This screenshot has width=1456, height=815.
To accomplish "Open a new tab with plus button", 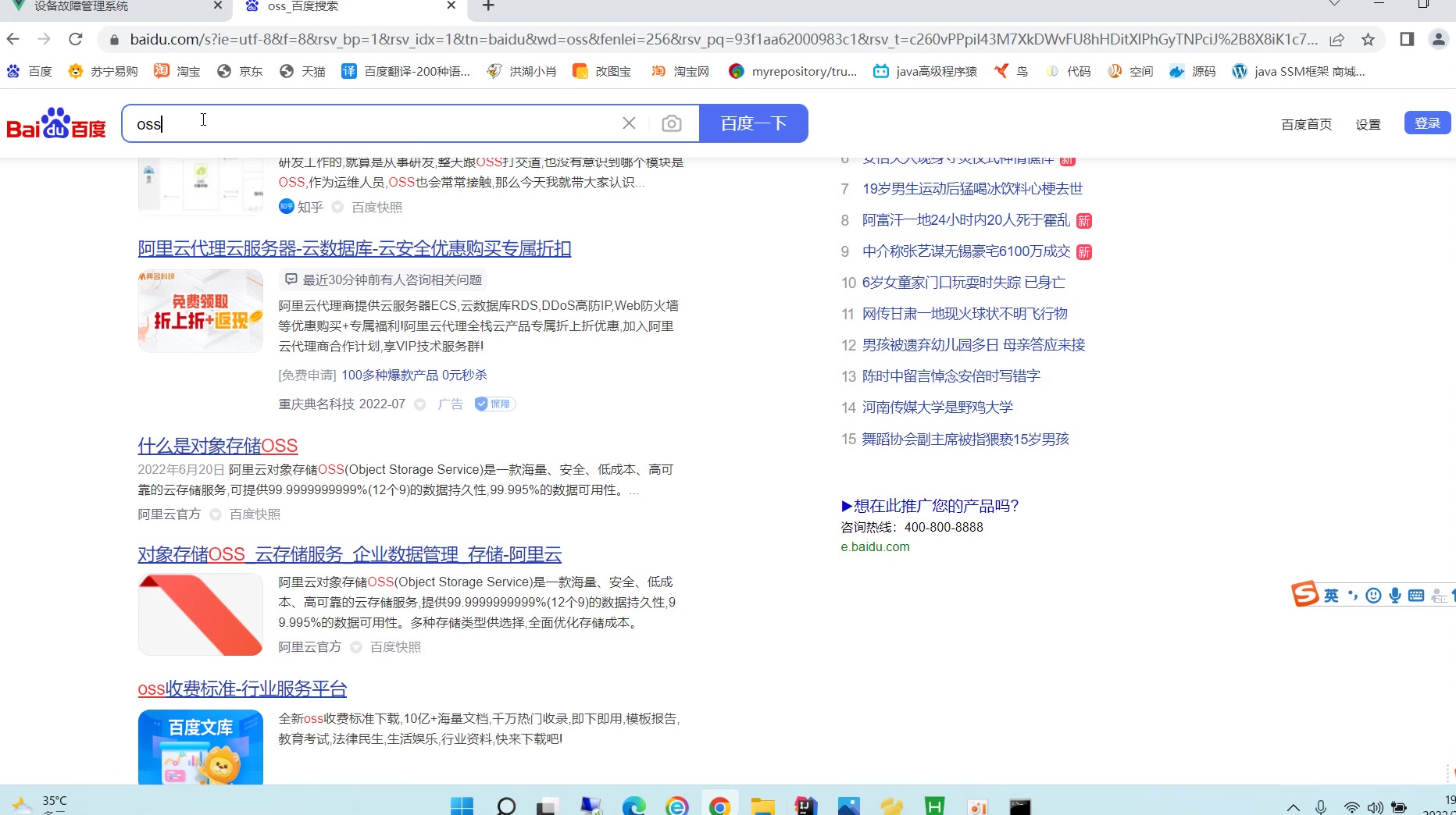I will tap(488, 5).
